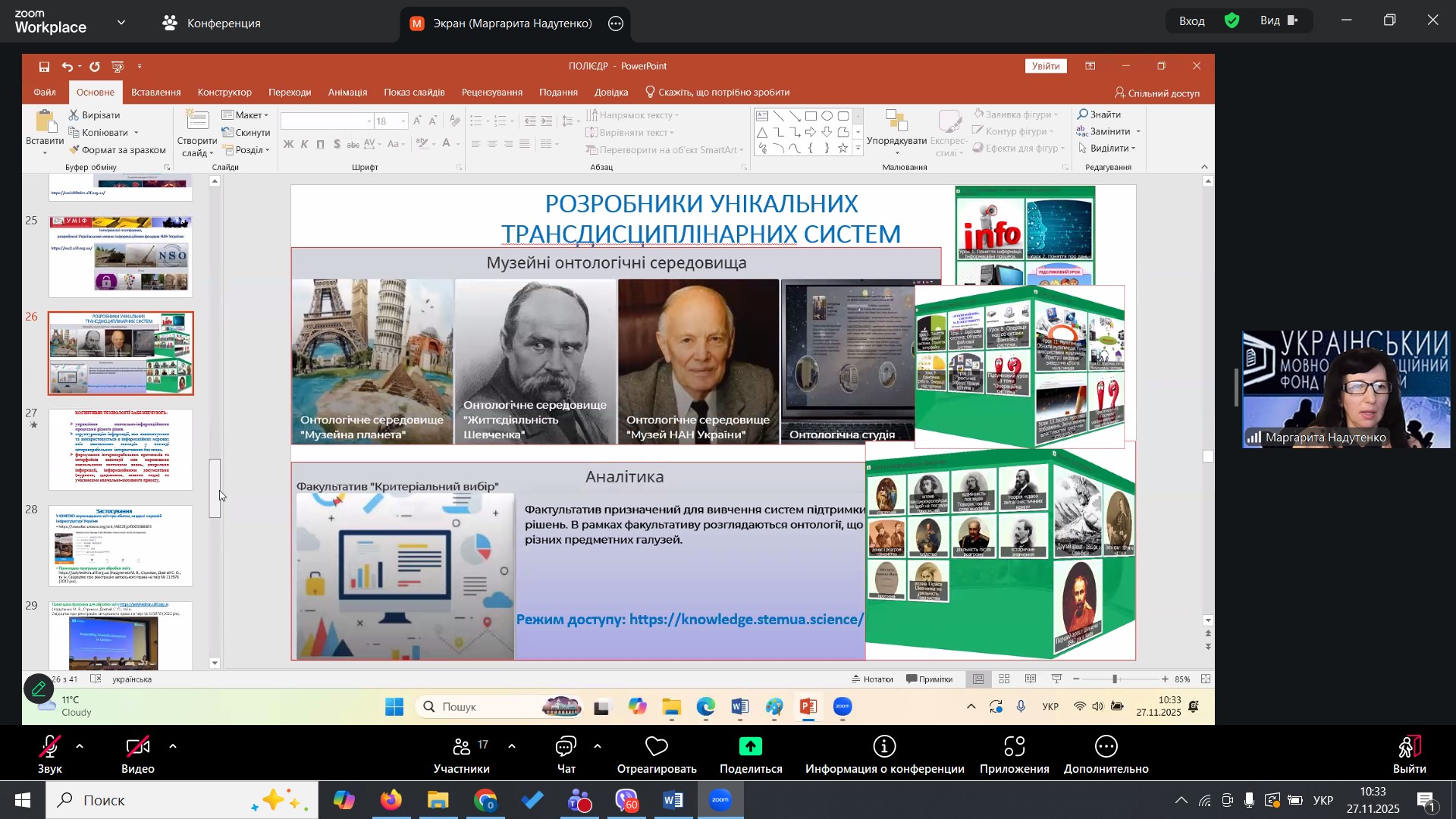
Task: Open the More options ellipsis icon
Action: 1106,748
